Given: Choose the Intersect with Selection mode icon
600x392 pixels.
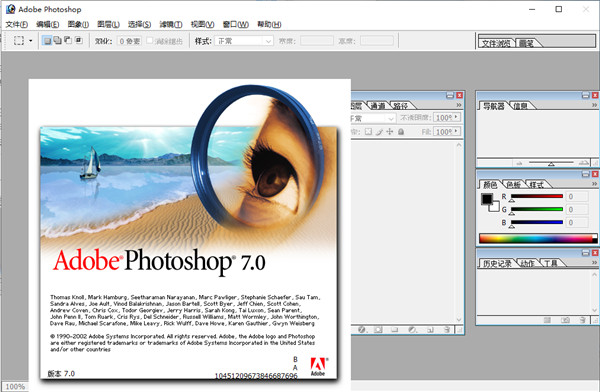Looking at the screenshot, I should (x=78, y=40).
